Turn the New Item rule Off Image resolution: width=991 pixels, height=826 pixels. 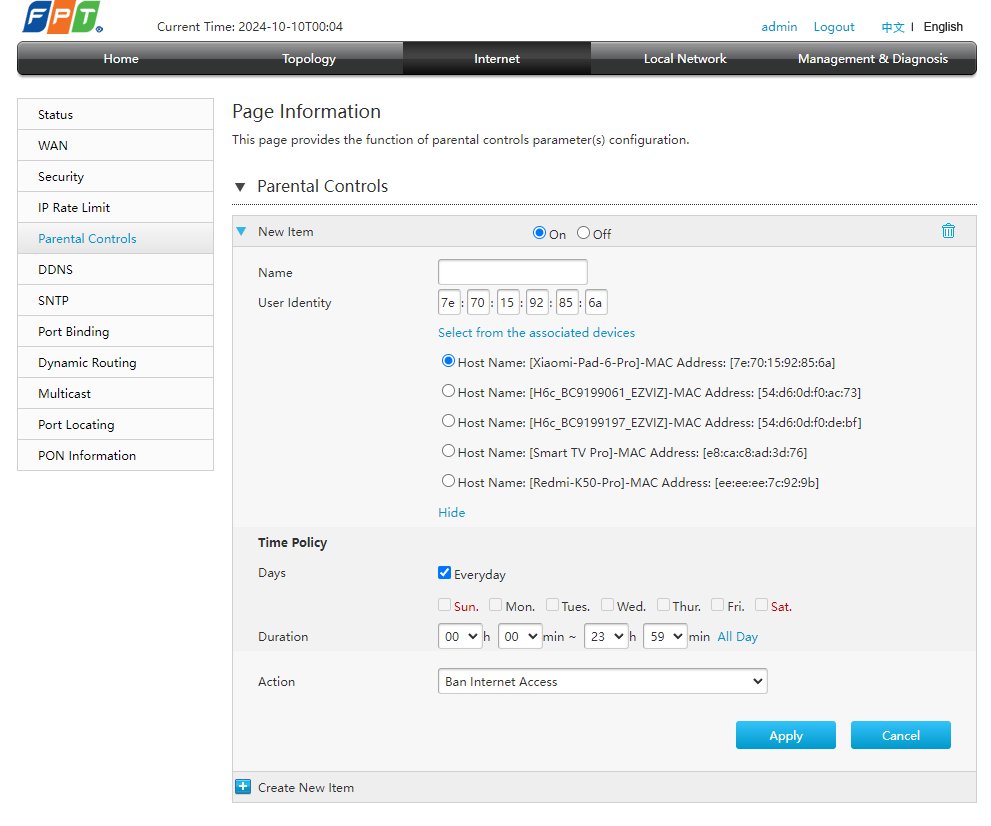click(583, 233)
